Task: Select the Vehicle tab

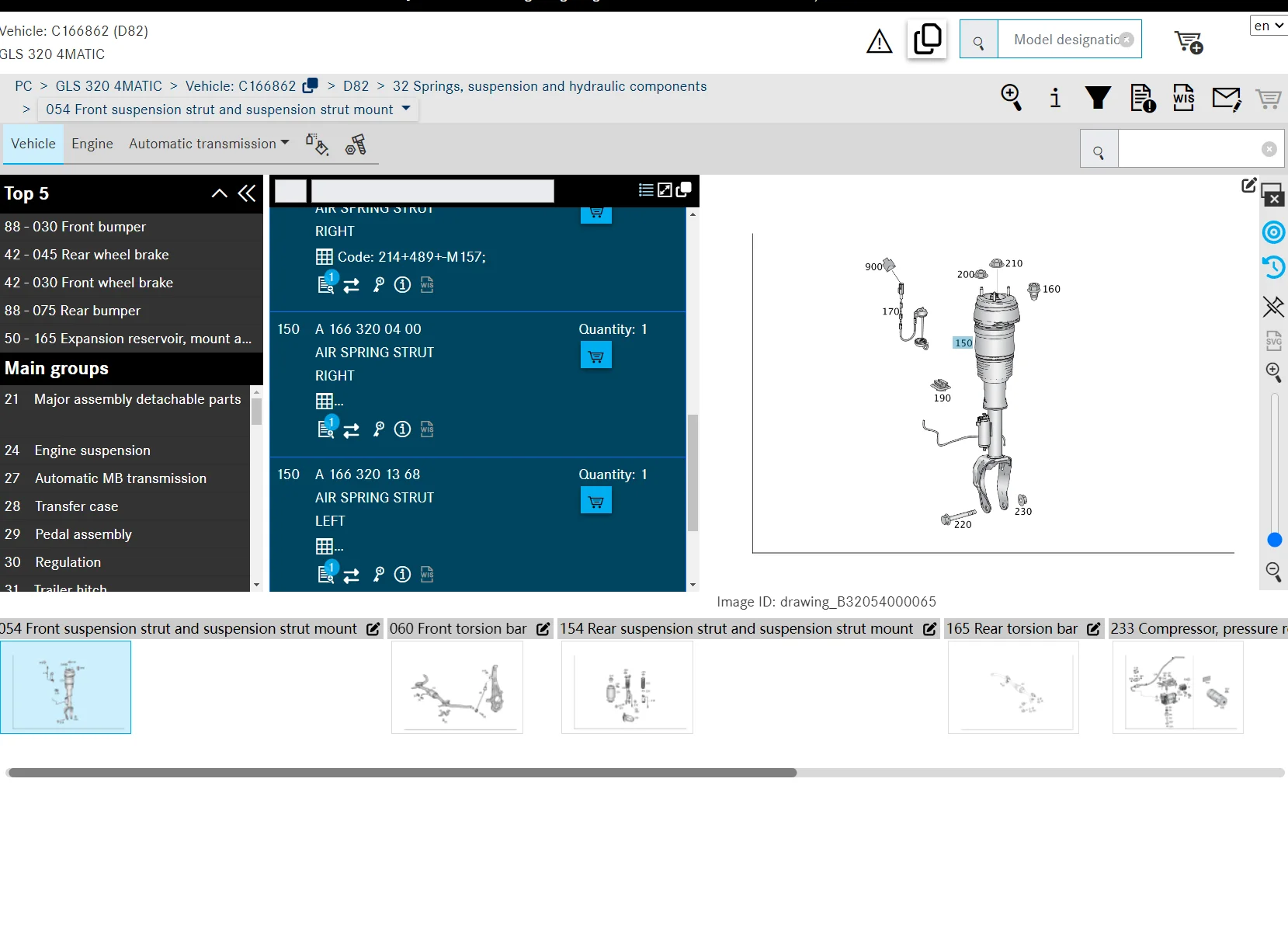Action: pos(33,144)
